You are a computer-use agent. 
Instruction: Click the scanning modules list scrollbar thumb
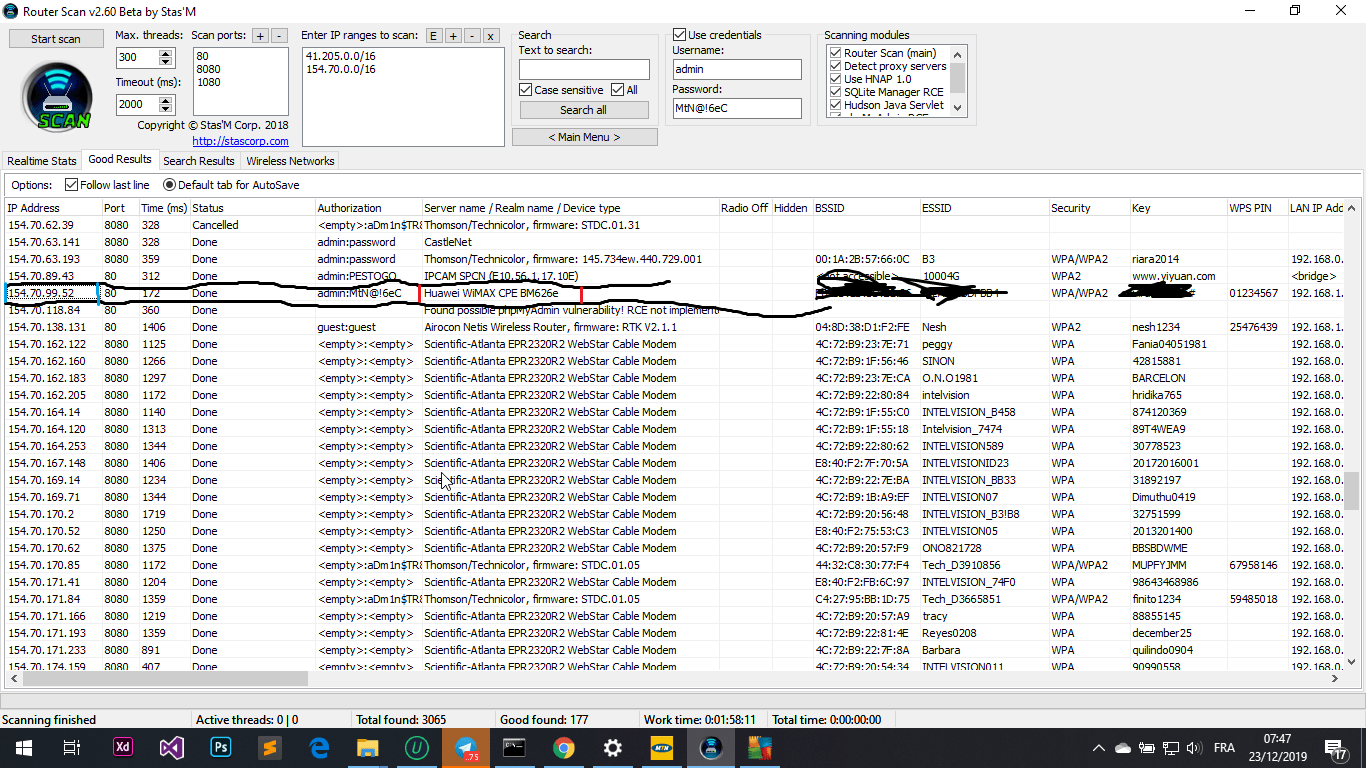957,77
